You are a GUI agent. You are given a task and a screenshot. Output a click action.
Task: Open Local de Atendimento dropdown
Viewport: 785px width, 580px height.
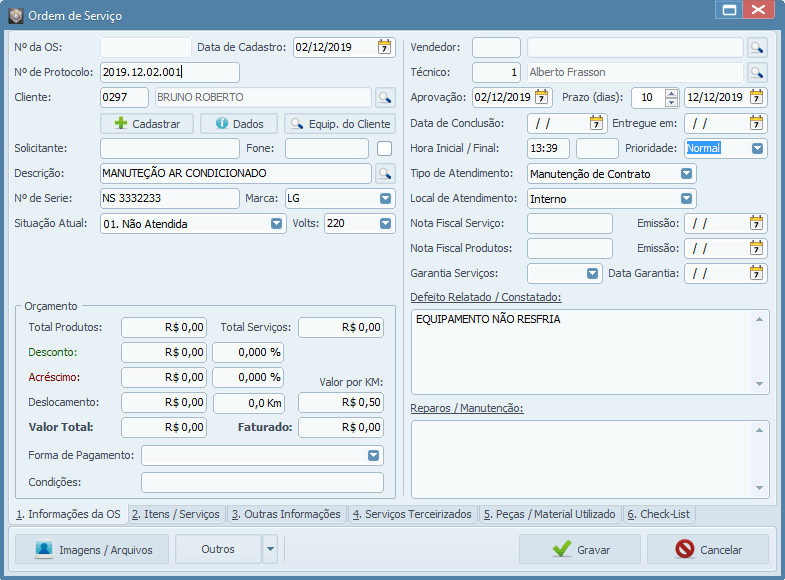(x=686, y=199)
